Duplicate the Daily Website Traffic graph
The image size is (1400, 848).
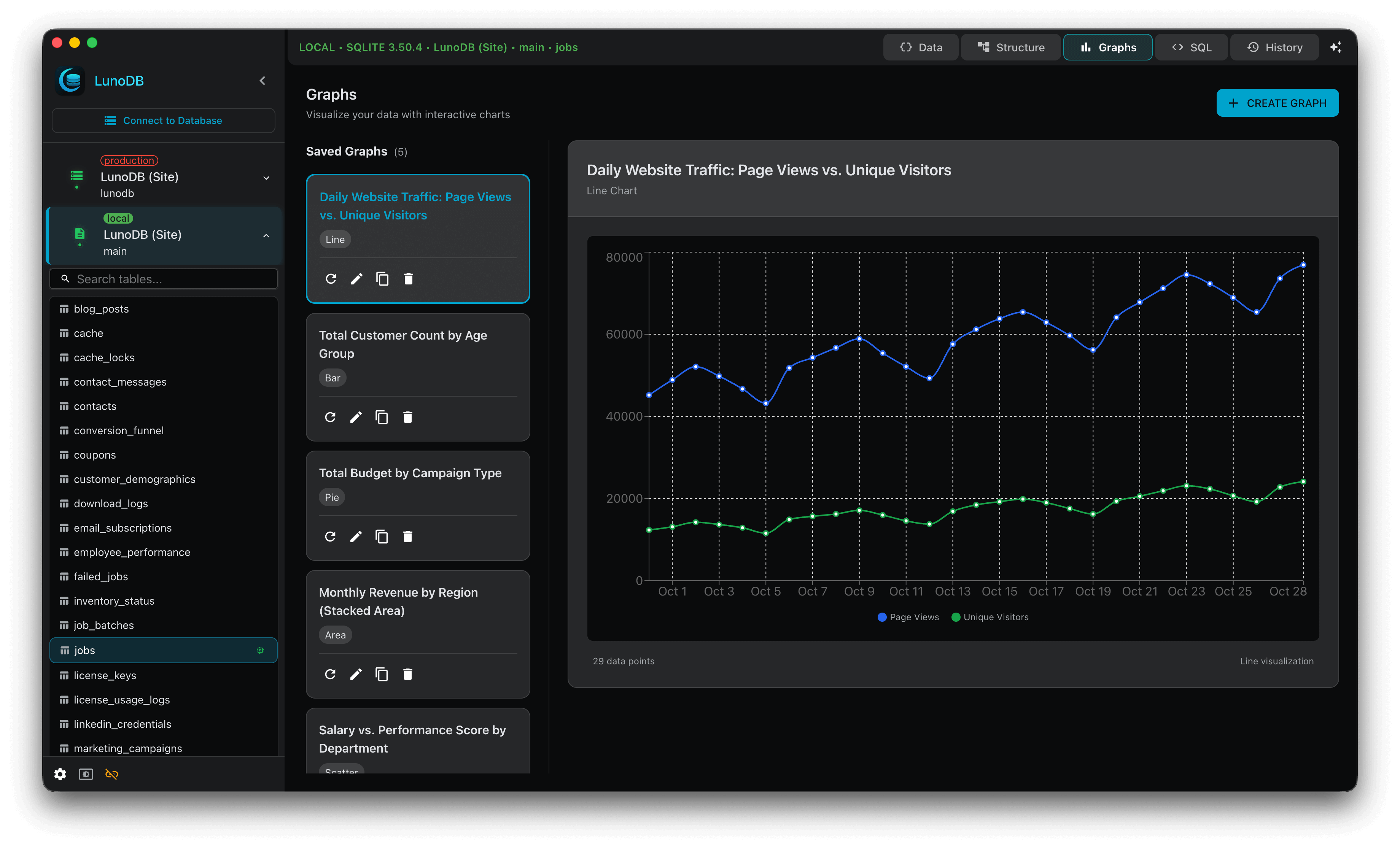pos(382,278)
